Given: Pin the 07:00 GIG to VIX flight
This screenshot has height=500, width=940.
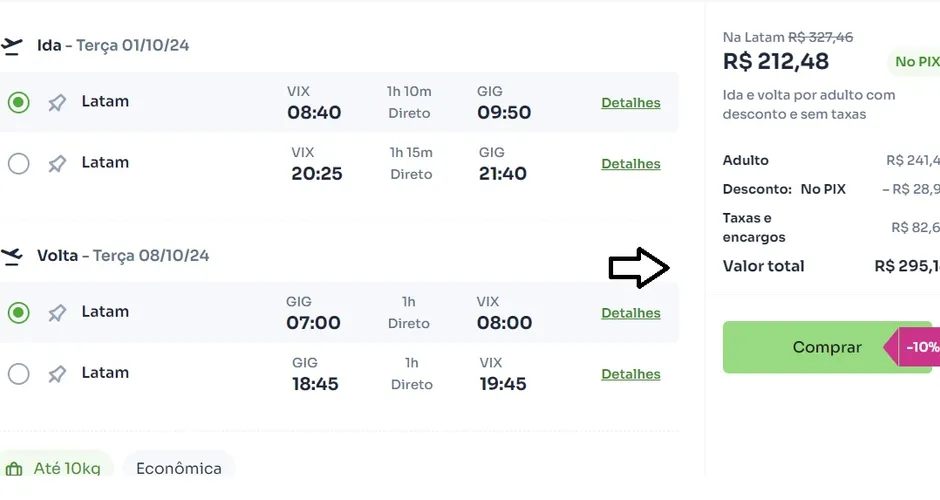Looking at the screenshot, I should [57, 313].
